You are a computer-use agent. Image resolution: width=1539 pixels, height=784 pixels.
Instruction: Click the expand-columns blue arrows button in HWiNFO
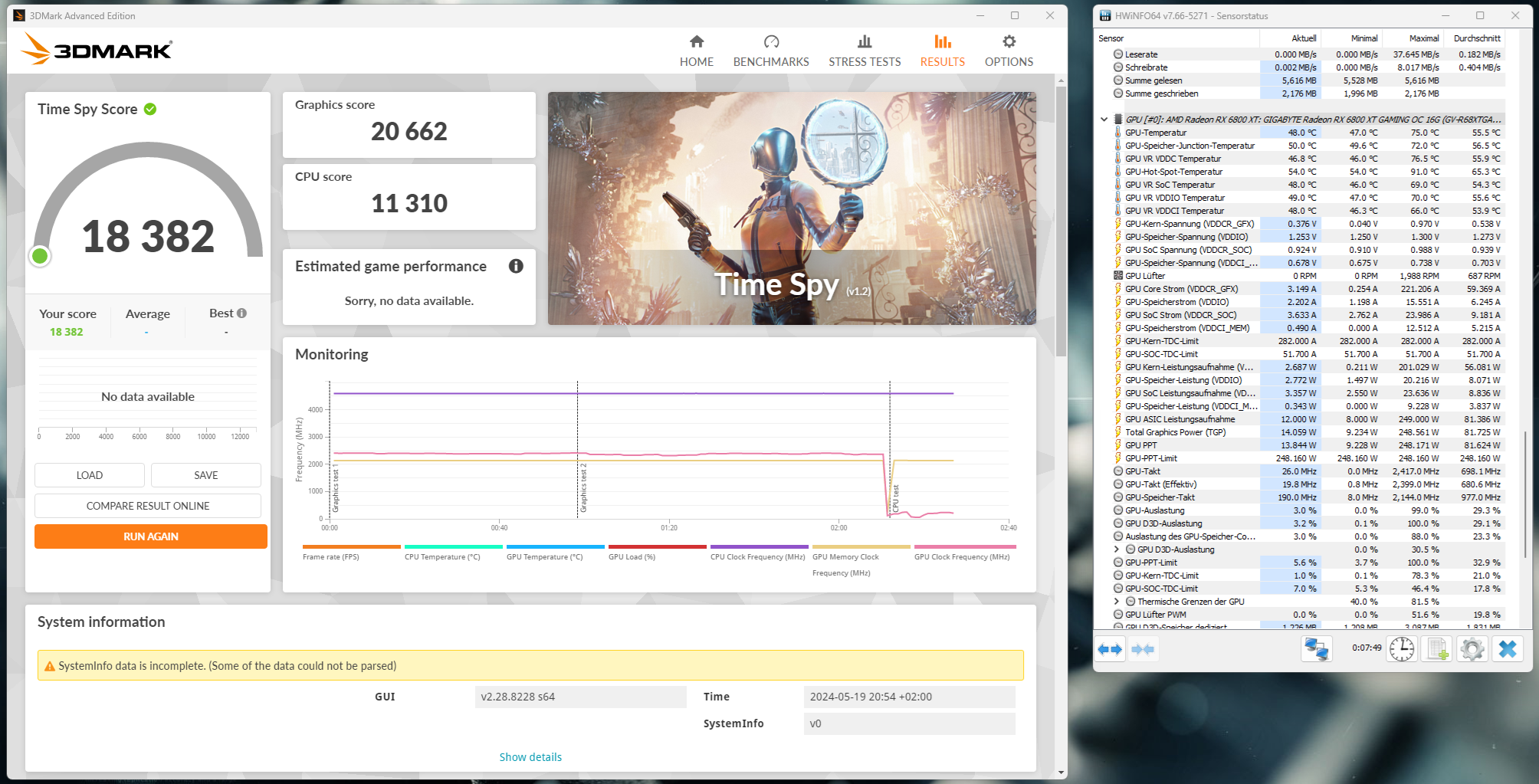[1110, 649]
